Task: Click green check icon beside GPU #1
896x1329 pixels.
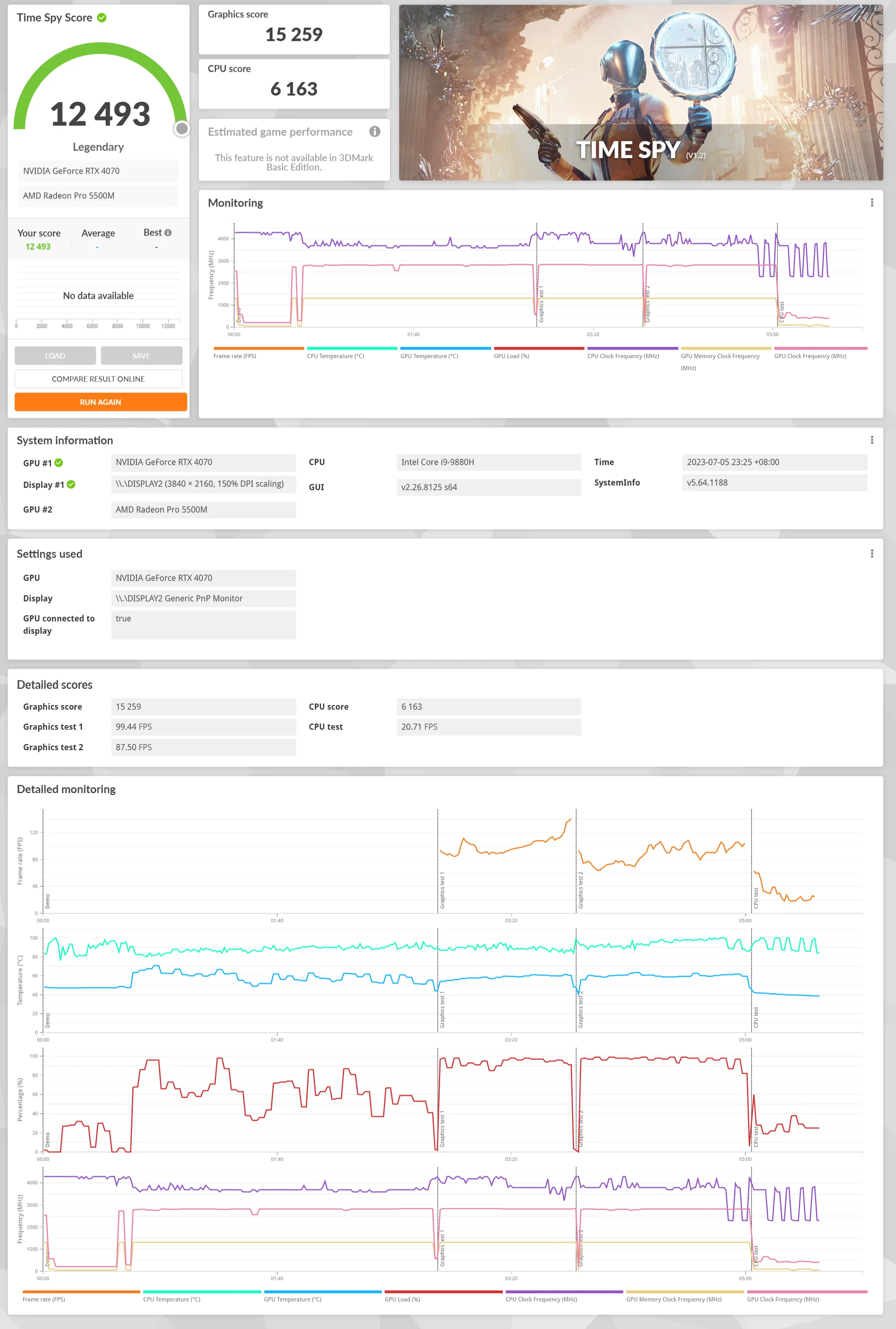Action: [x=59, y=463]
